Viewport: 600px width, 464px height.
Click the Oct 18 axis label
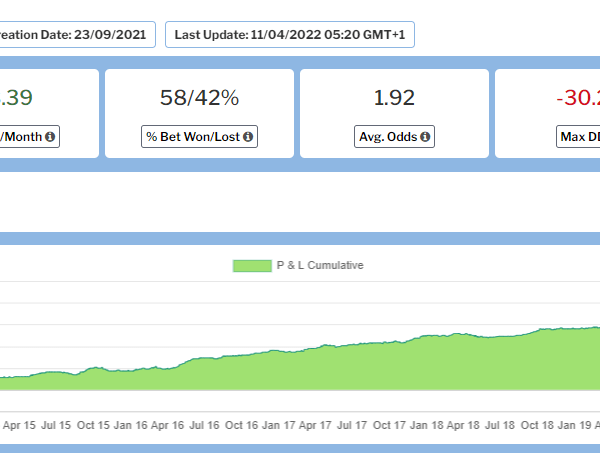click(537, 425)
